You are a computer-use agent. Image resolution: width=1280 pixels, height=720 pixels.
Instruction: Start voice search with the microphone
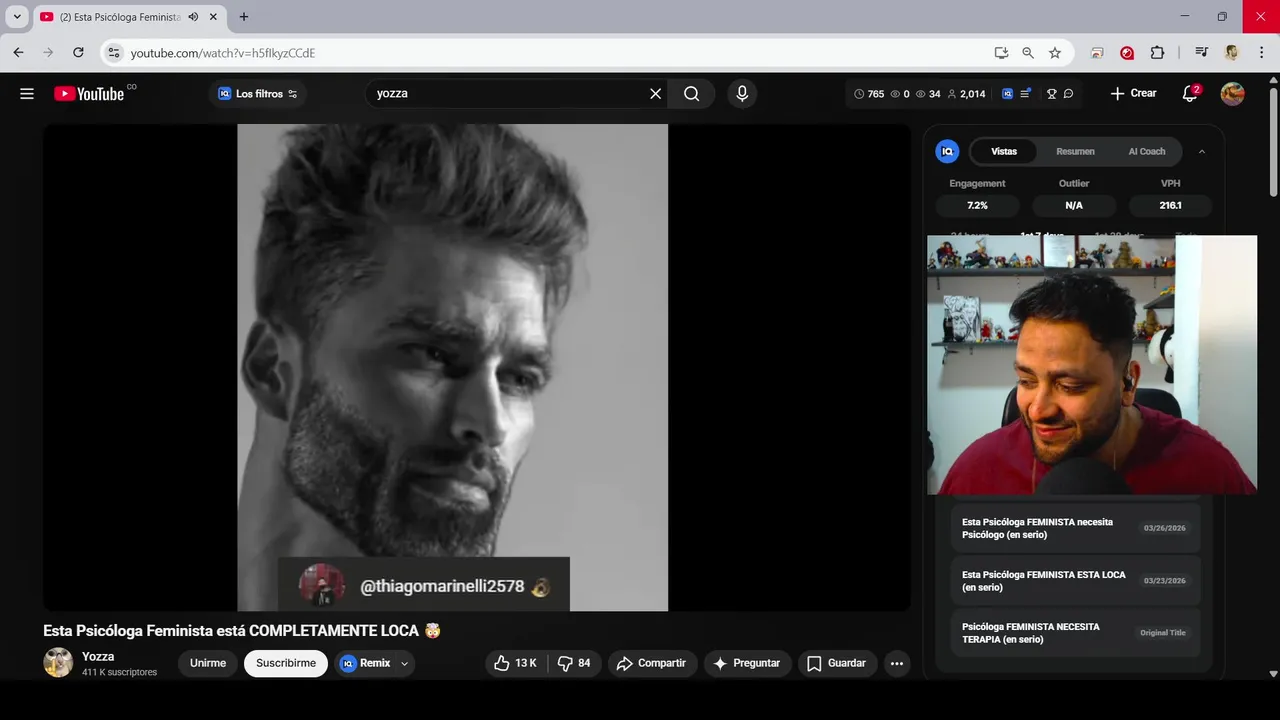pos(741,93)
